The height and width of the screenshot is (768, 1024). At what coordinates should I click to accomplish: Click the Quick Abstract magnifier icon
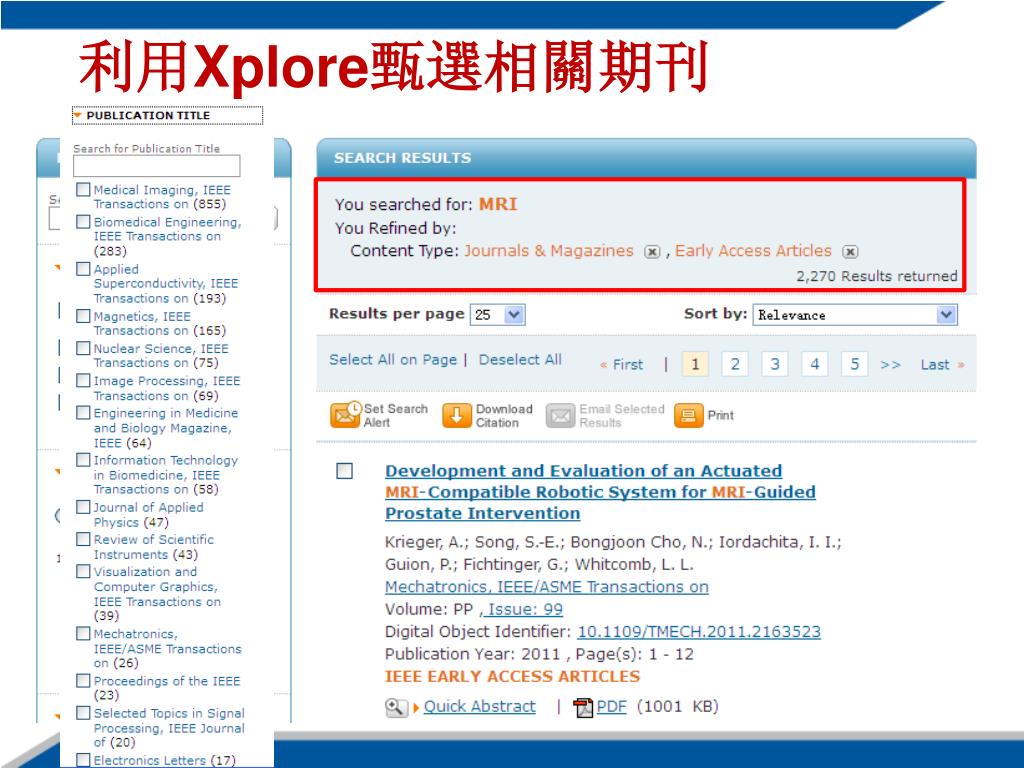click(x=396, y=707)
